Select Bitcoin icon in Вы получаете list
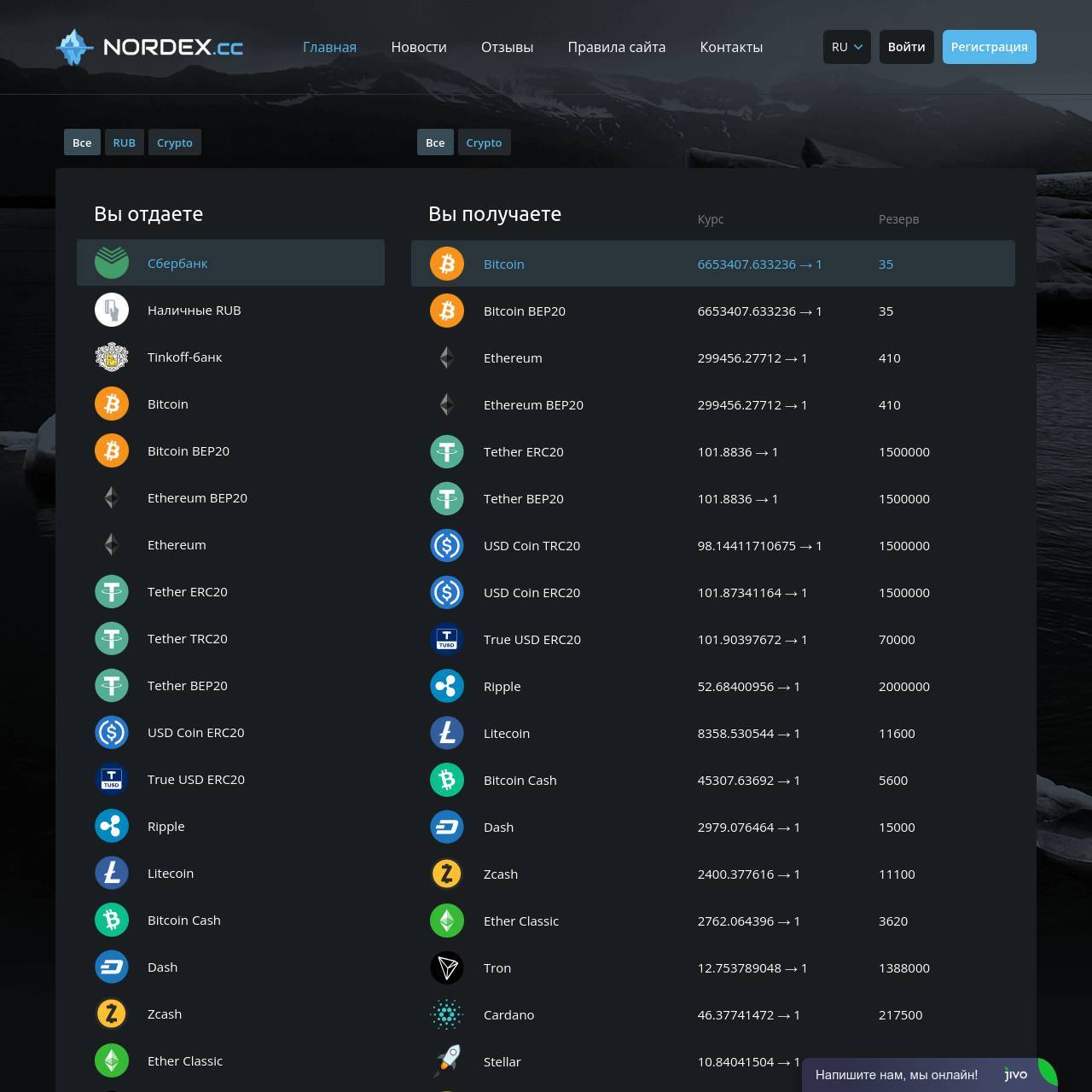The image size is (1092, 1092). [447, 264]
